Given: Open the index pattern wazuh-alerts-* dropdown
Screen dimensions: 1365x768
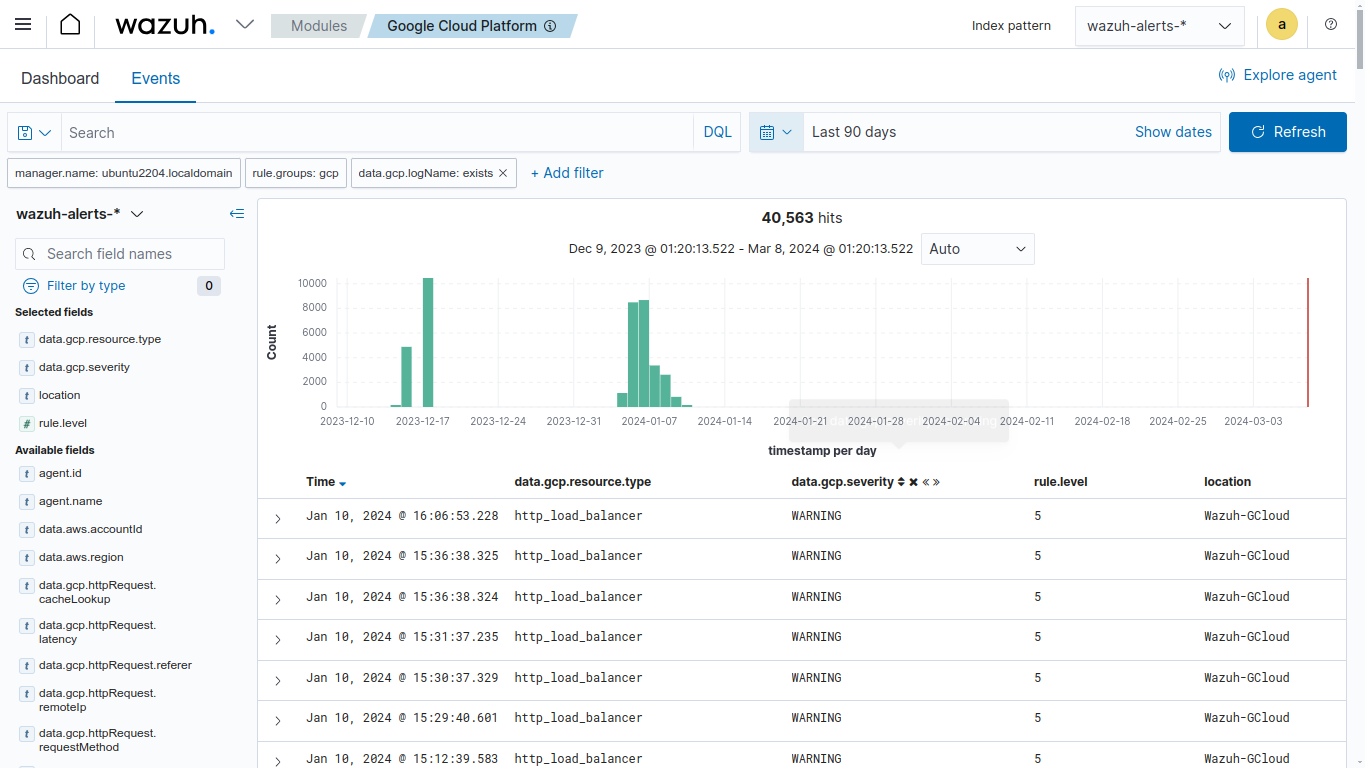Looking at the screenshot, I should (1160, 26).
